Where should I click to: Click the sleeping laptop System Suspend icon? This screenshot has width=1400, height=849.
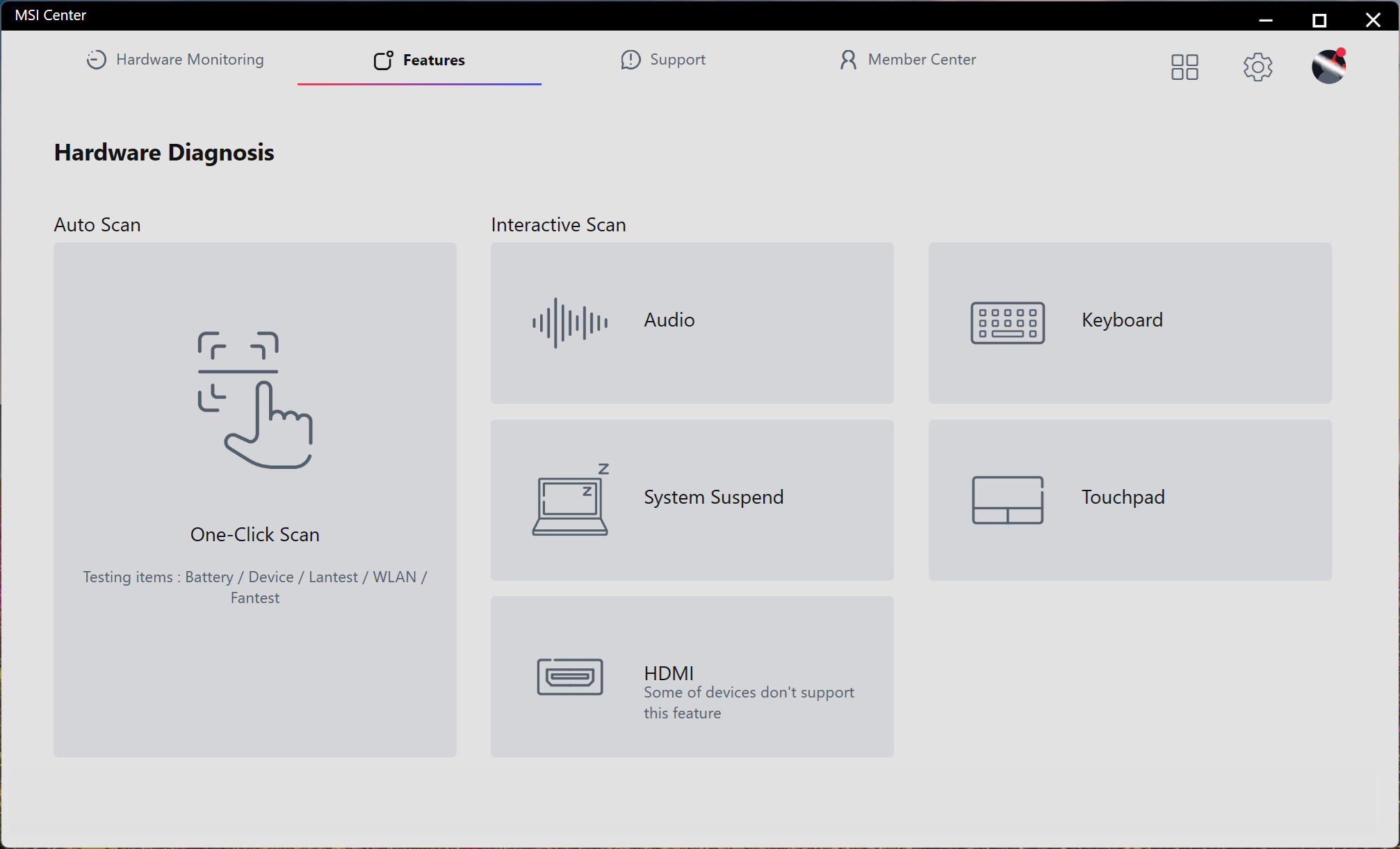(x=571, y=500)
